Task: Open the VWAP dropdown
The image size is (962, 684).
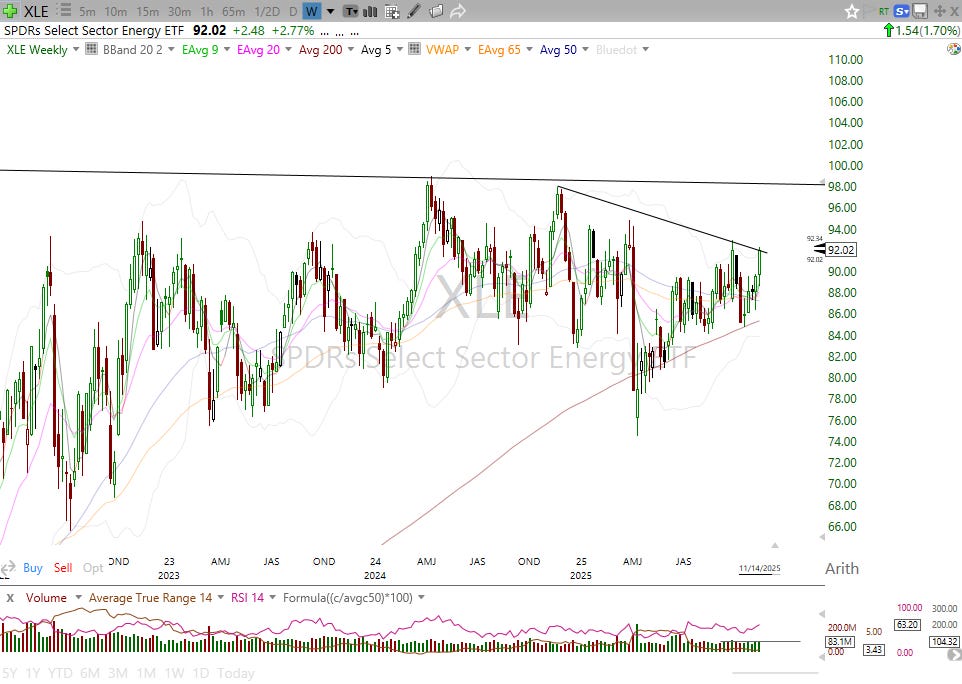Action: [468, 49]
